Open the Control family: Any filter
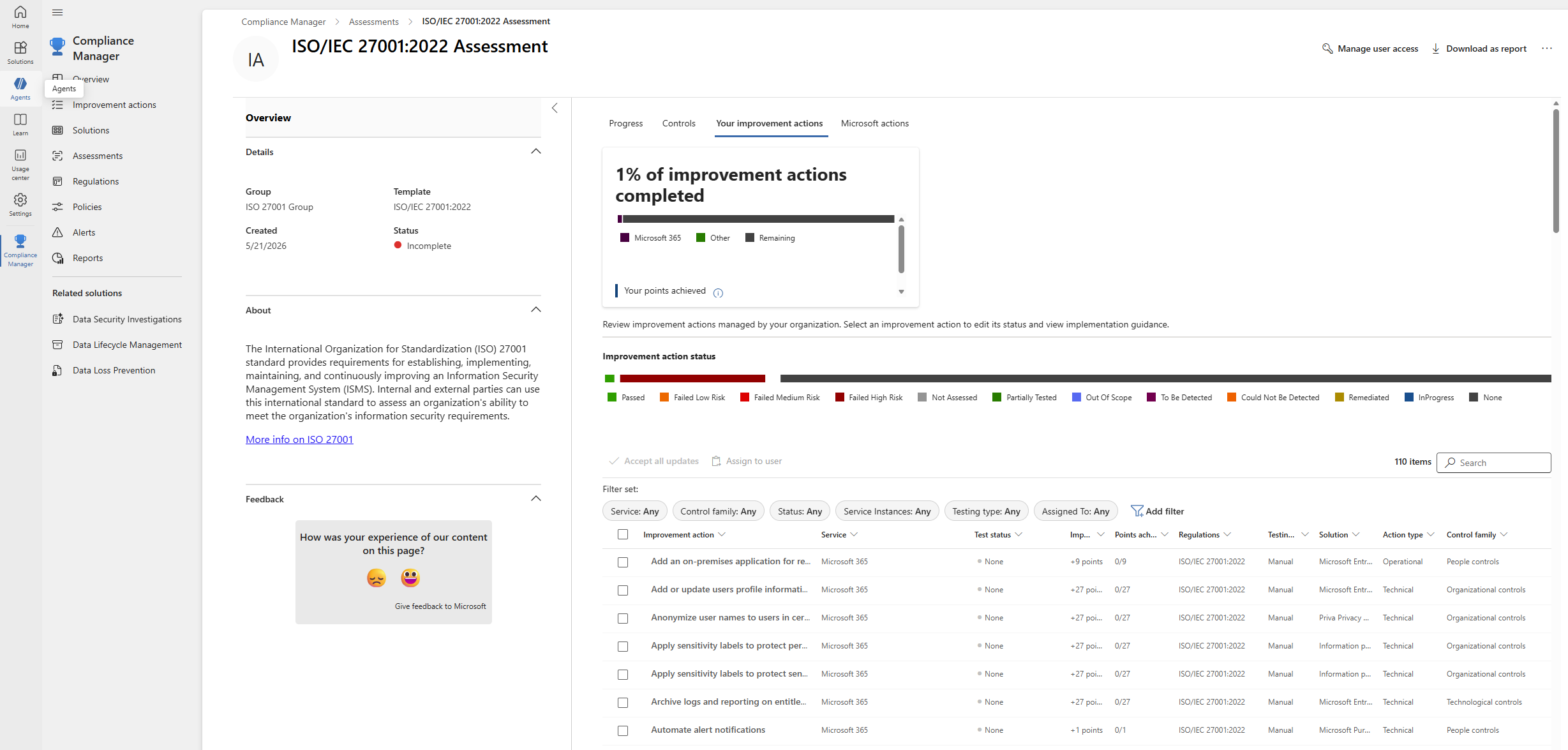 pos(718,511)
